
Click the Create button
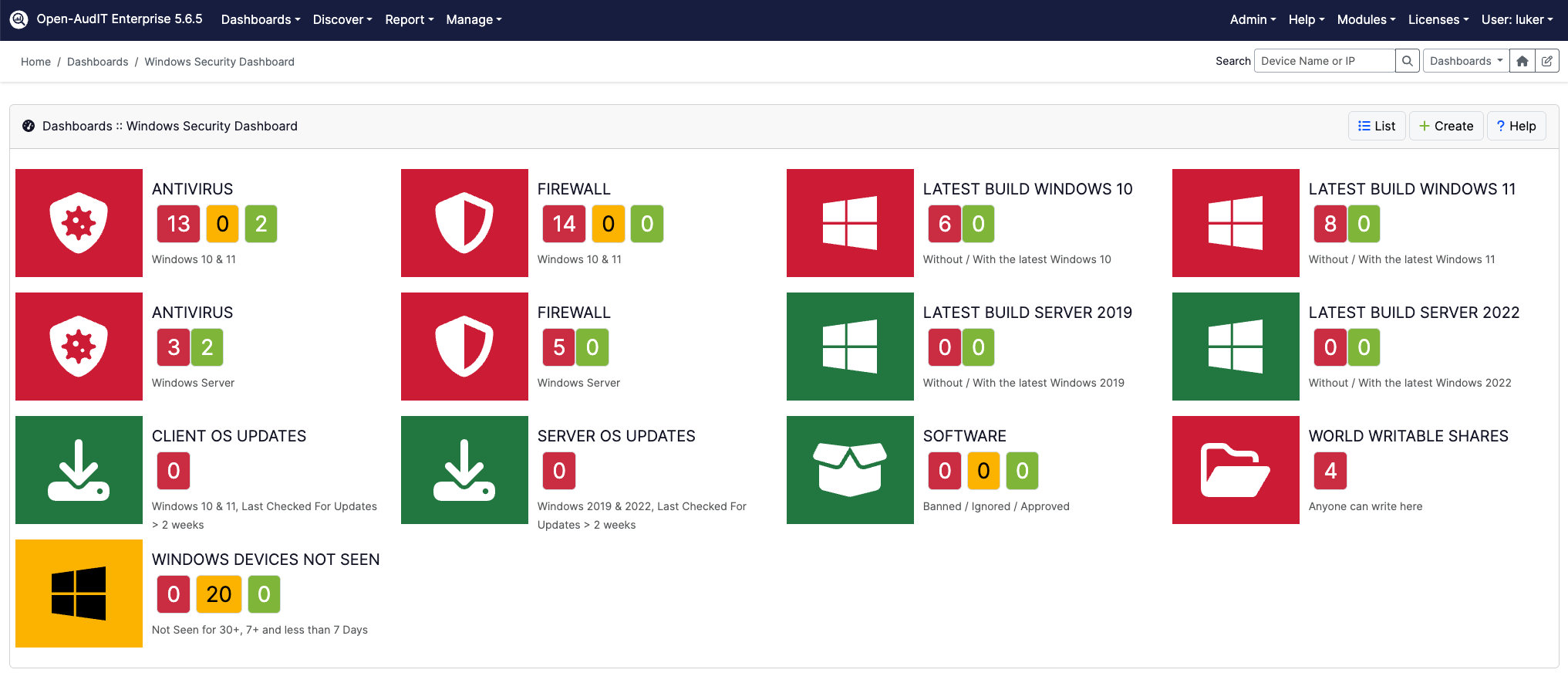pos(1446,126)
